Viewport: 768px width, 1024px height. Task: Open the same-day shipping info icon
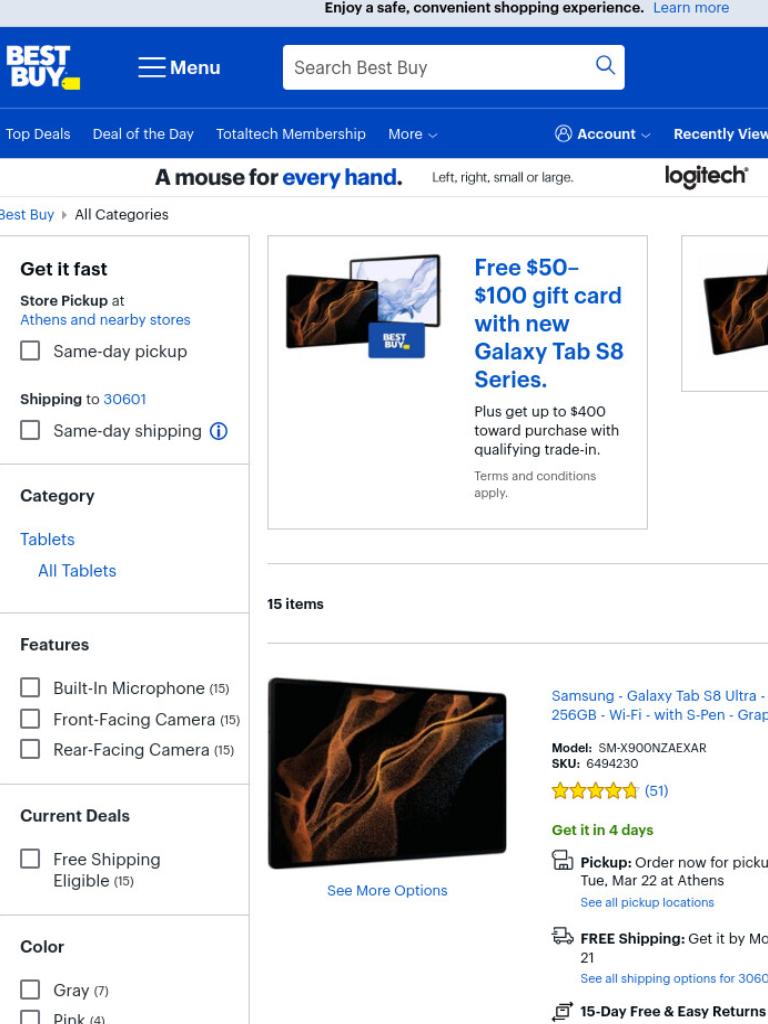(219, 431)
